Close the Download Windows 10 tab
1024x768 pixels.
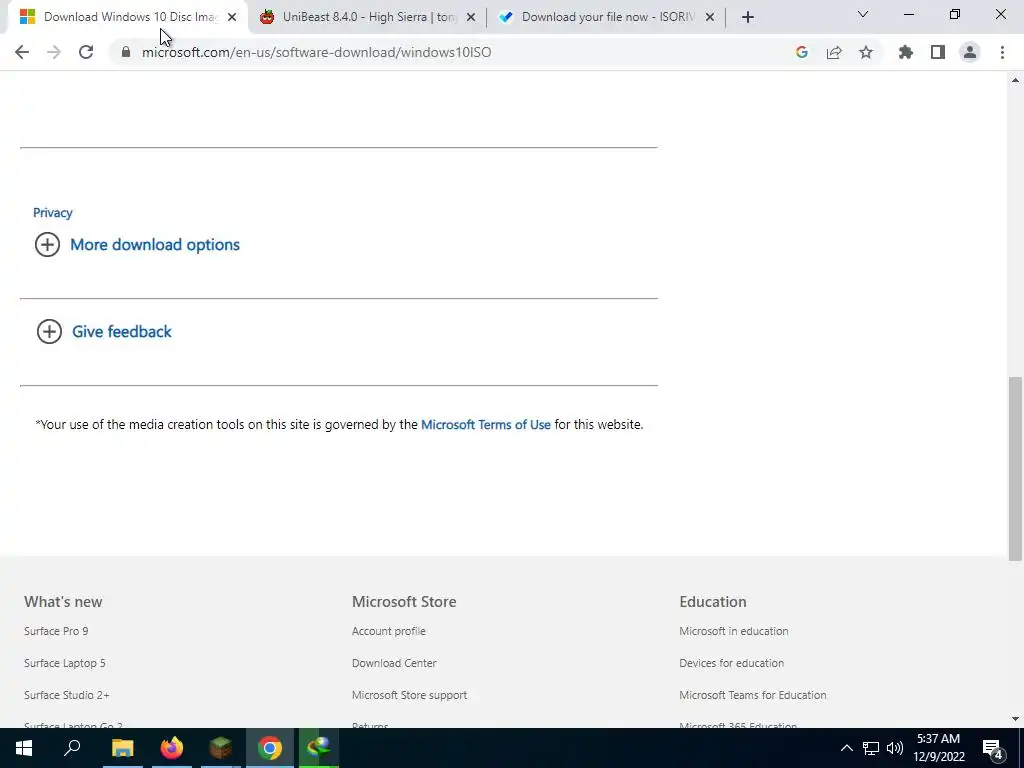click(x=232, y=17)
